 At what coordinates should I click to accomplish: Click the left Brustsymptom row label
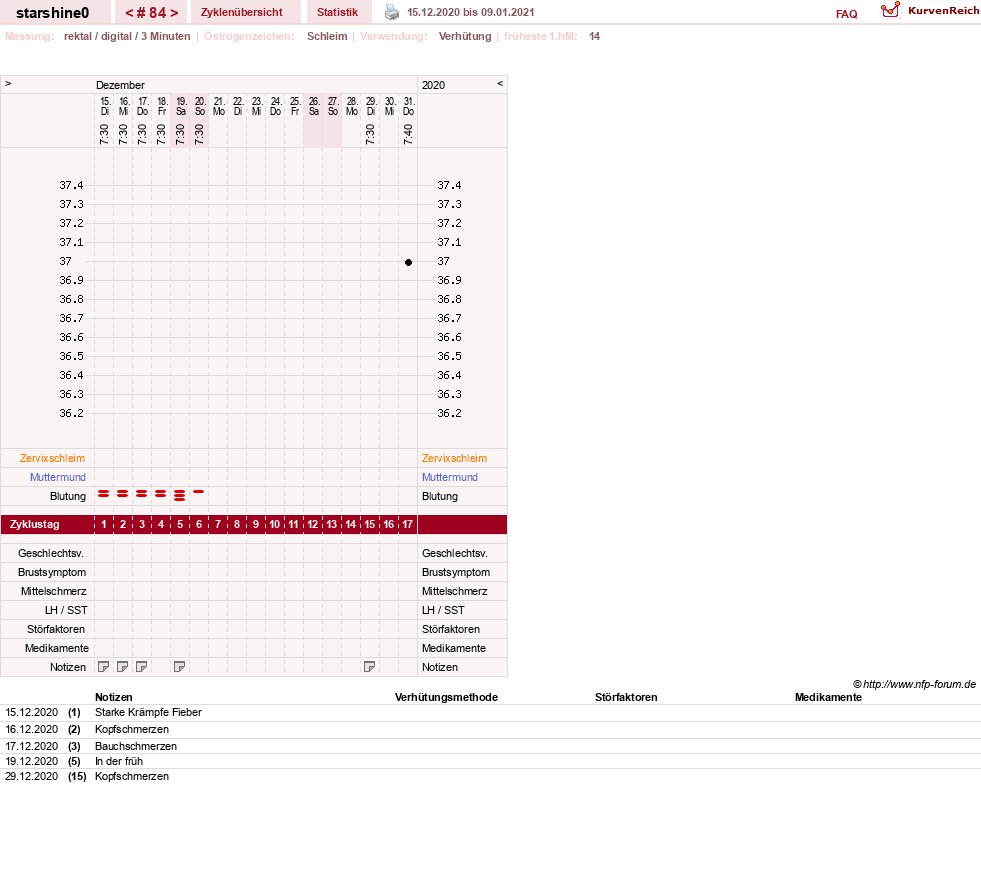(x=52, y=572)
